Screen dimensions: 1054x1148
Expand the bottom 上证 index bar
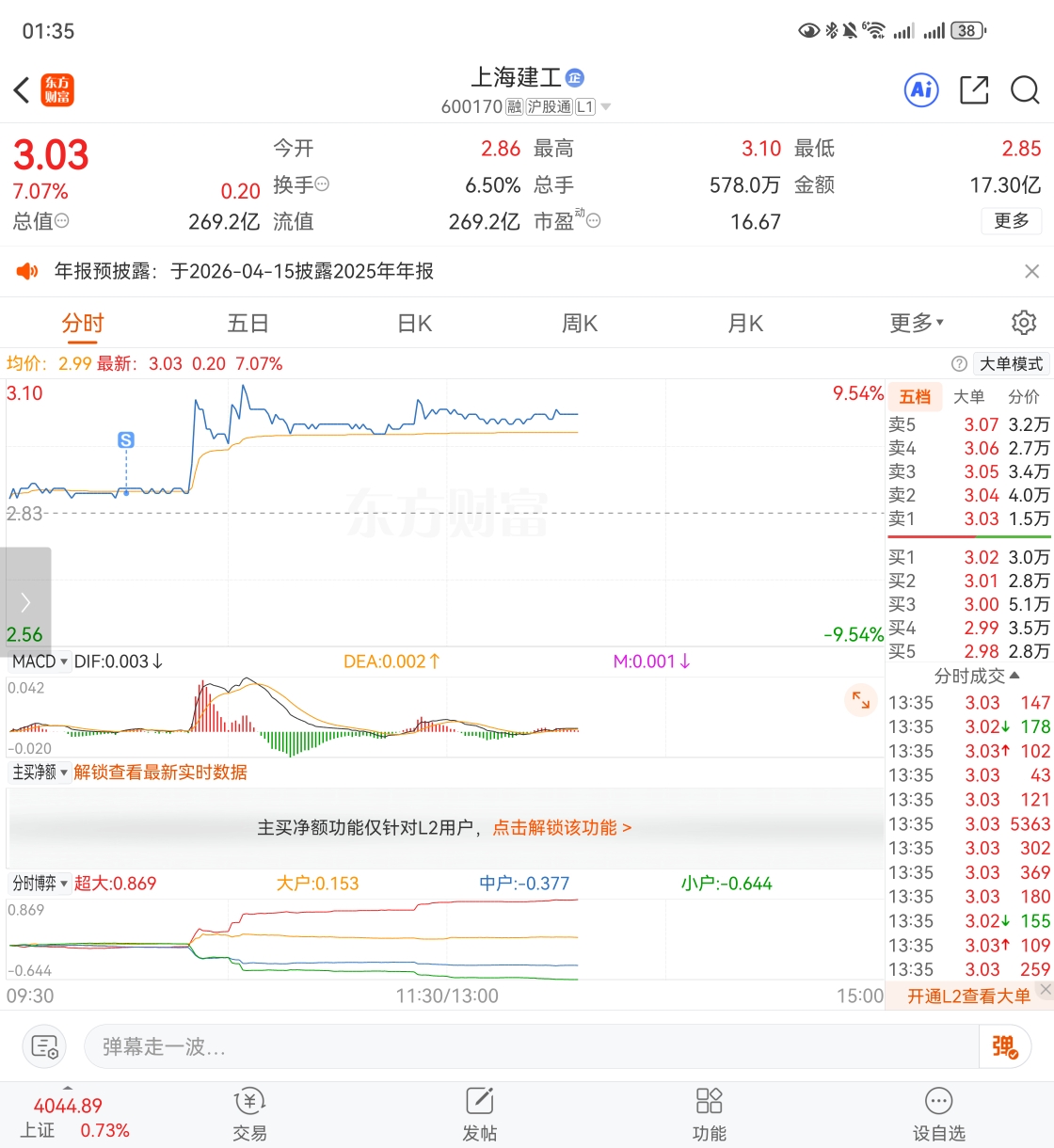68,1087
